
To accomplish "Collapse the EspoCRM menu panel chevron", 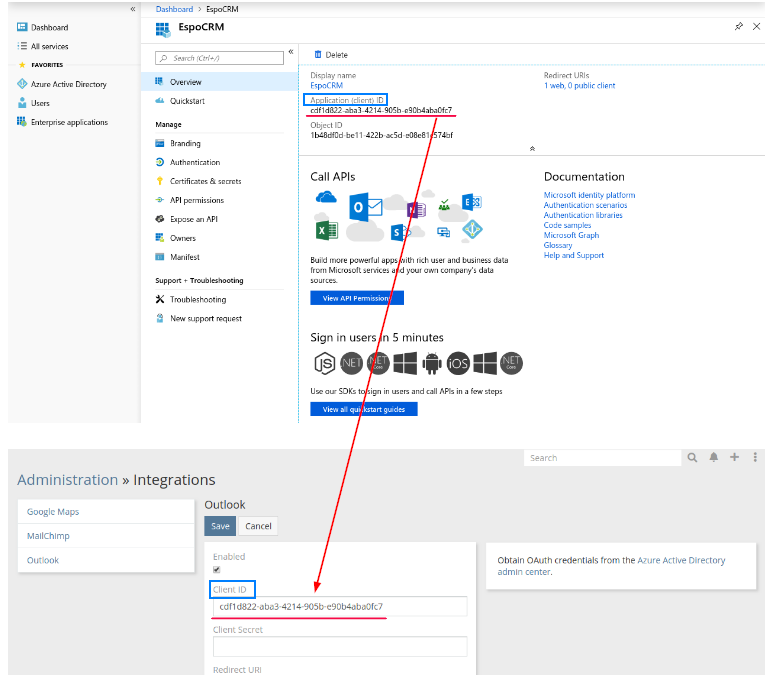I will coord(290,52).
